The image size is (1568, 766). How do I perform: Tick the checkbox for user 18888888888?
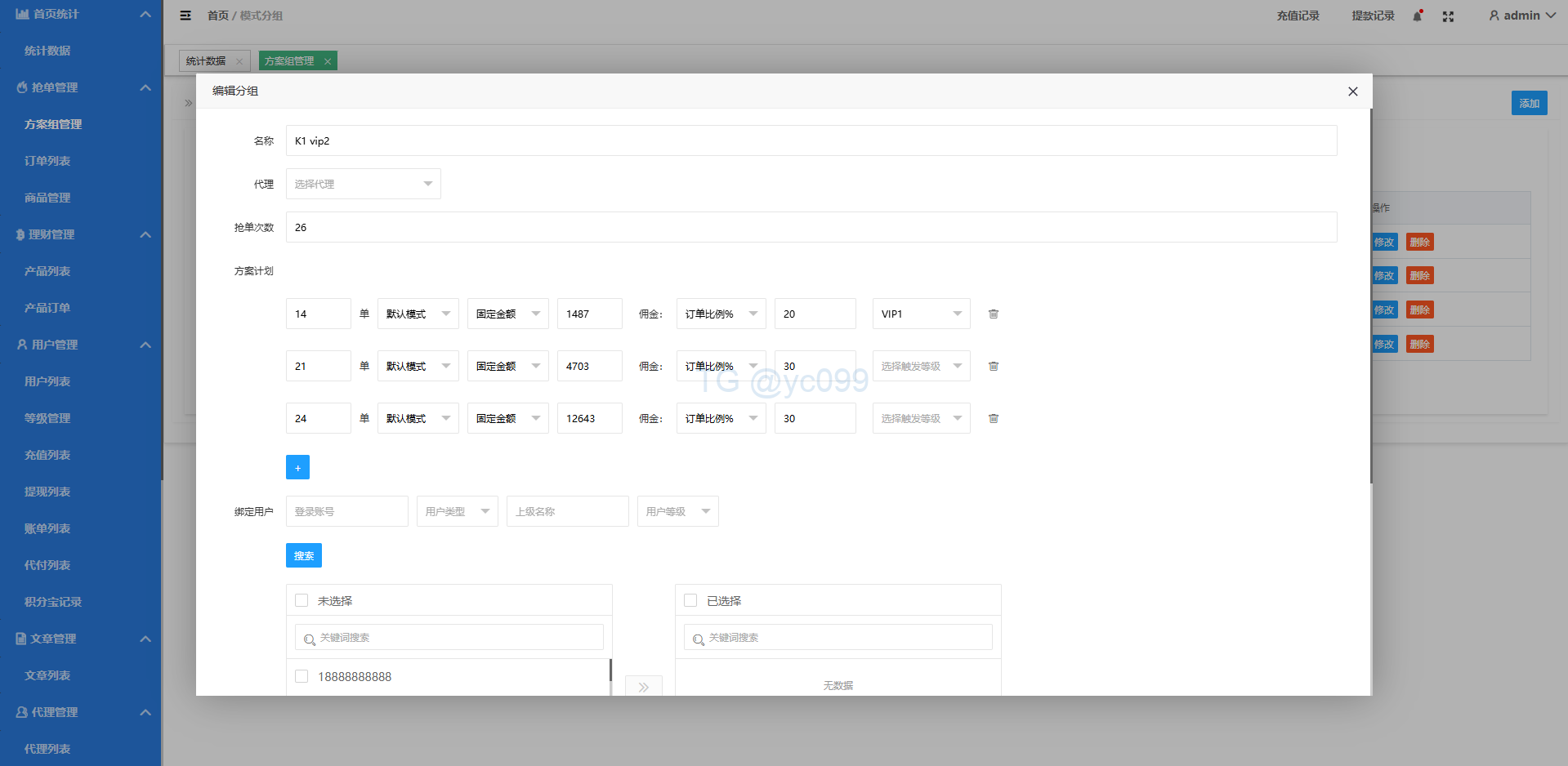point(302,676)
